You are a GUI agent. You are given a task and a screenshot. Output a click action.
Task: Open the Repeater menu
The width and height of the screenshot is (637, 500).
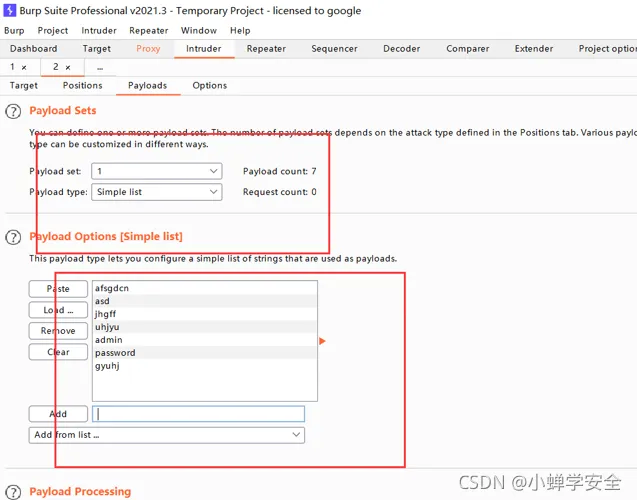[x=149, y=30]
